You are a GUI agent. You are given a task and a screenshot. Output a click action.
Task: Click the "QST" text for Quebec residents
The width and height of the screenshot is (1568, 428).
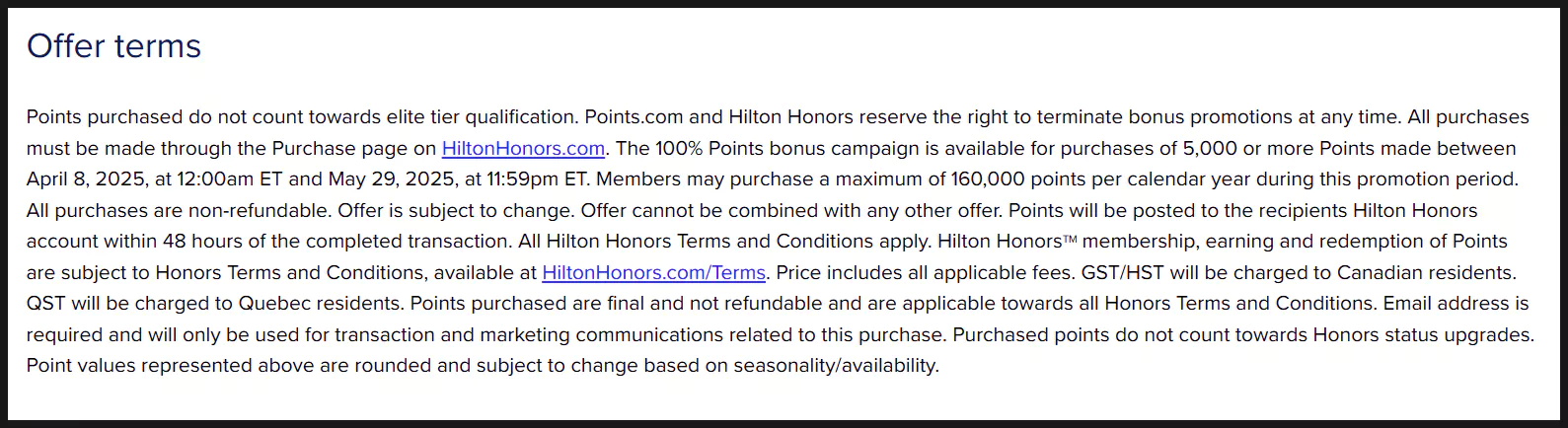click(46, 304)
